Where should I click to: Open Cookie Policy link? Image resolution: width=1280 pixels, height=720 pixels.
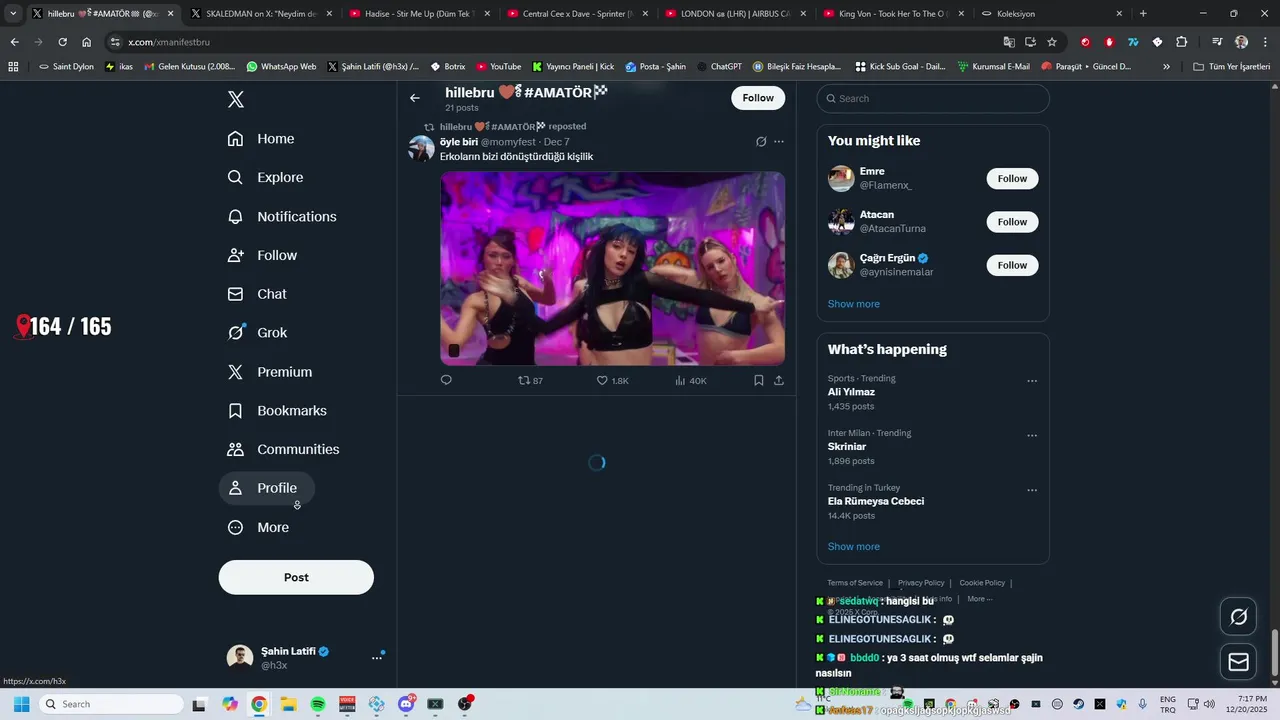coord(982,583)
